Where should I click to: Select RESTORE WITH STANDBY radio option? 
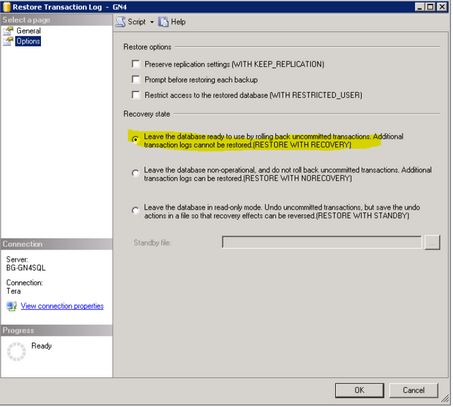[135, 210]
